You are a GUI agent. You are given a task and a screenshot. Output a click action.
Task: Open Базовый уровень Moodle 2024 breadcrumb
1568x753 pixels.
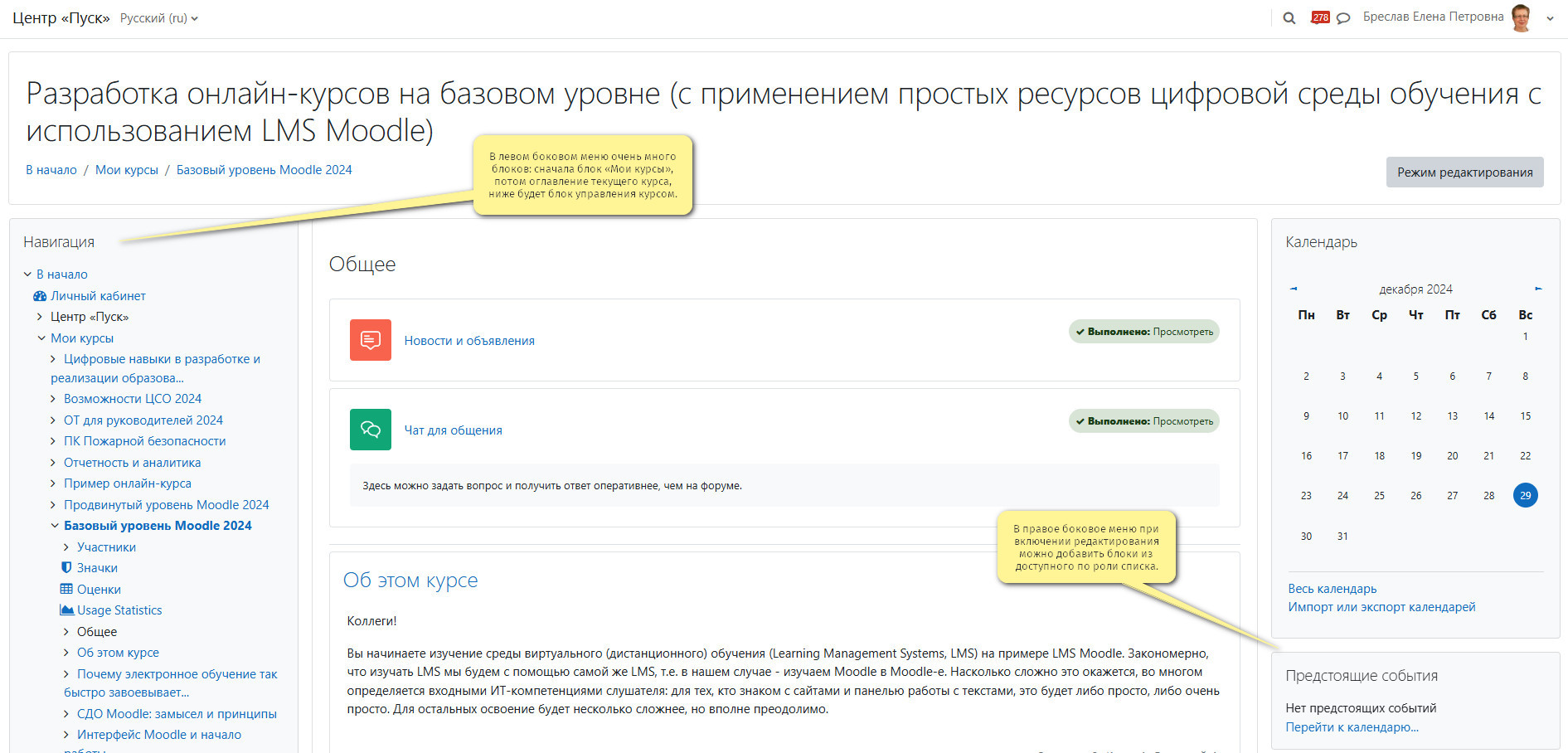[264, 169]
